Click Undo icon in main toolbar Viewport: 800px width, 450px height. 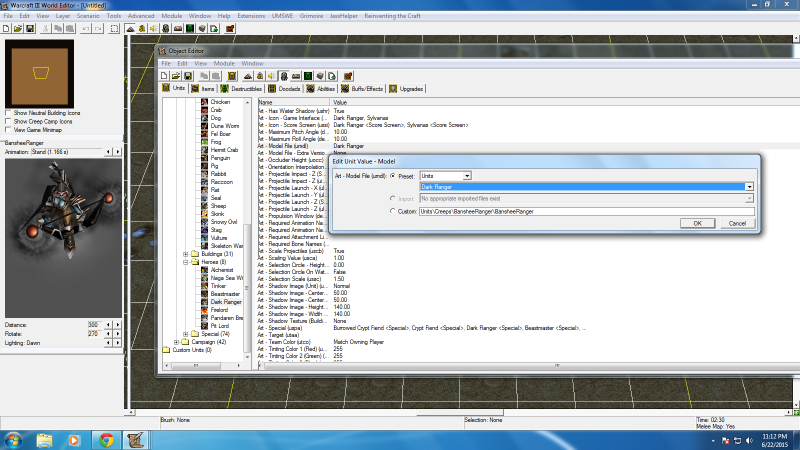(86, 29)
